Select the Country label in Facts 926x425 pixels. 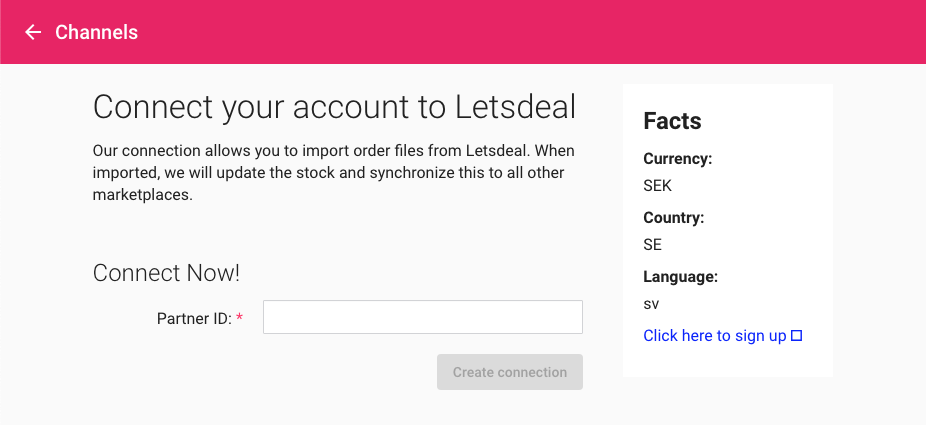(x=674, y=218)
